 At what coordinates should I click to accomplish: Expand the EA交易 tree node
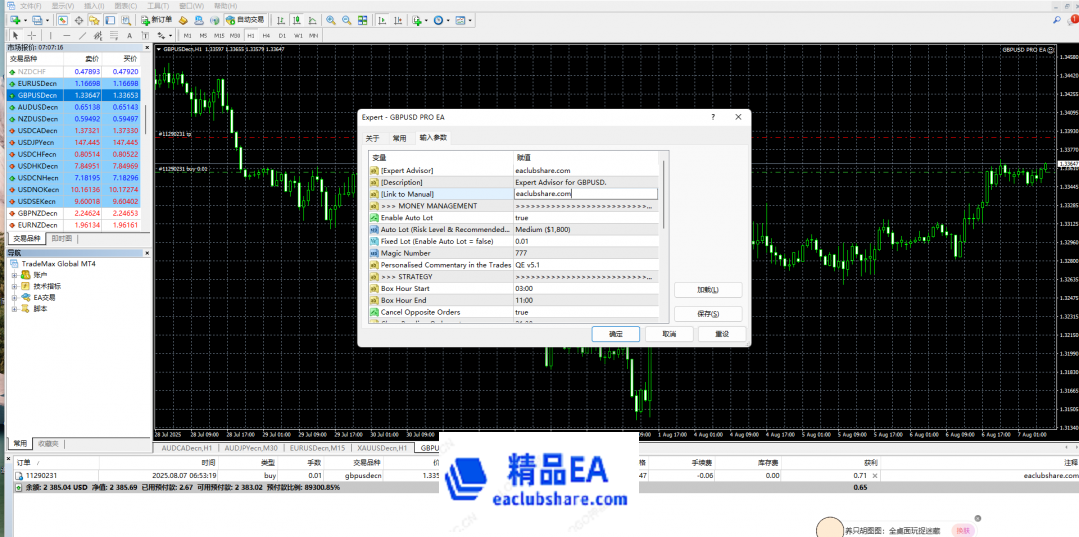pos(14,297)
